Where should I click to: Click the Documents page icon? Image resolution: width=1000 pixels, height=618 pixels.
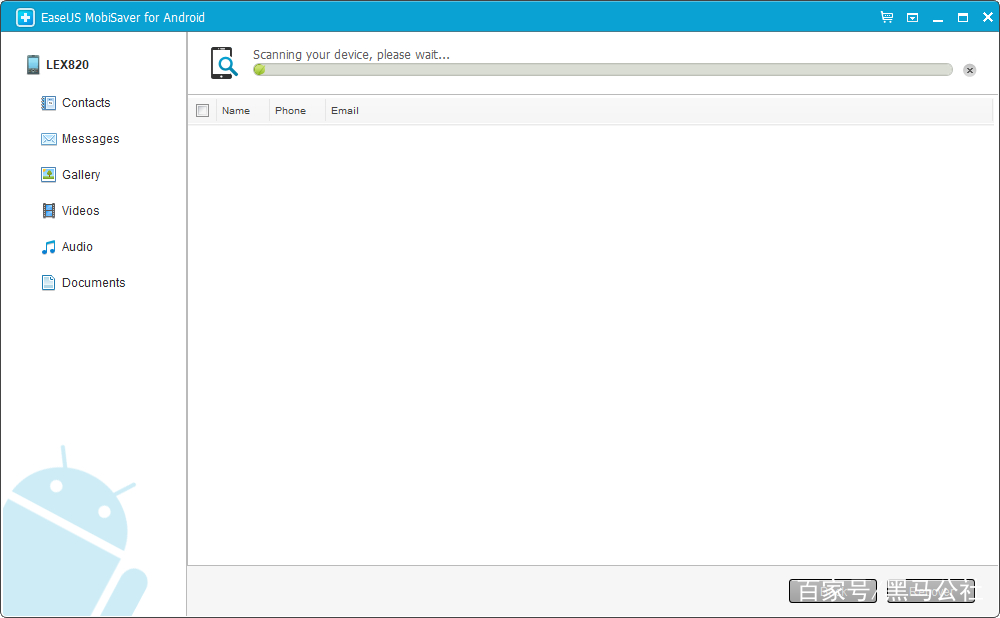[48, 283]
